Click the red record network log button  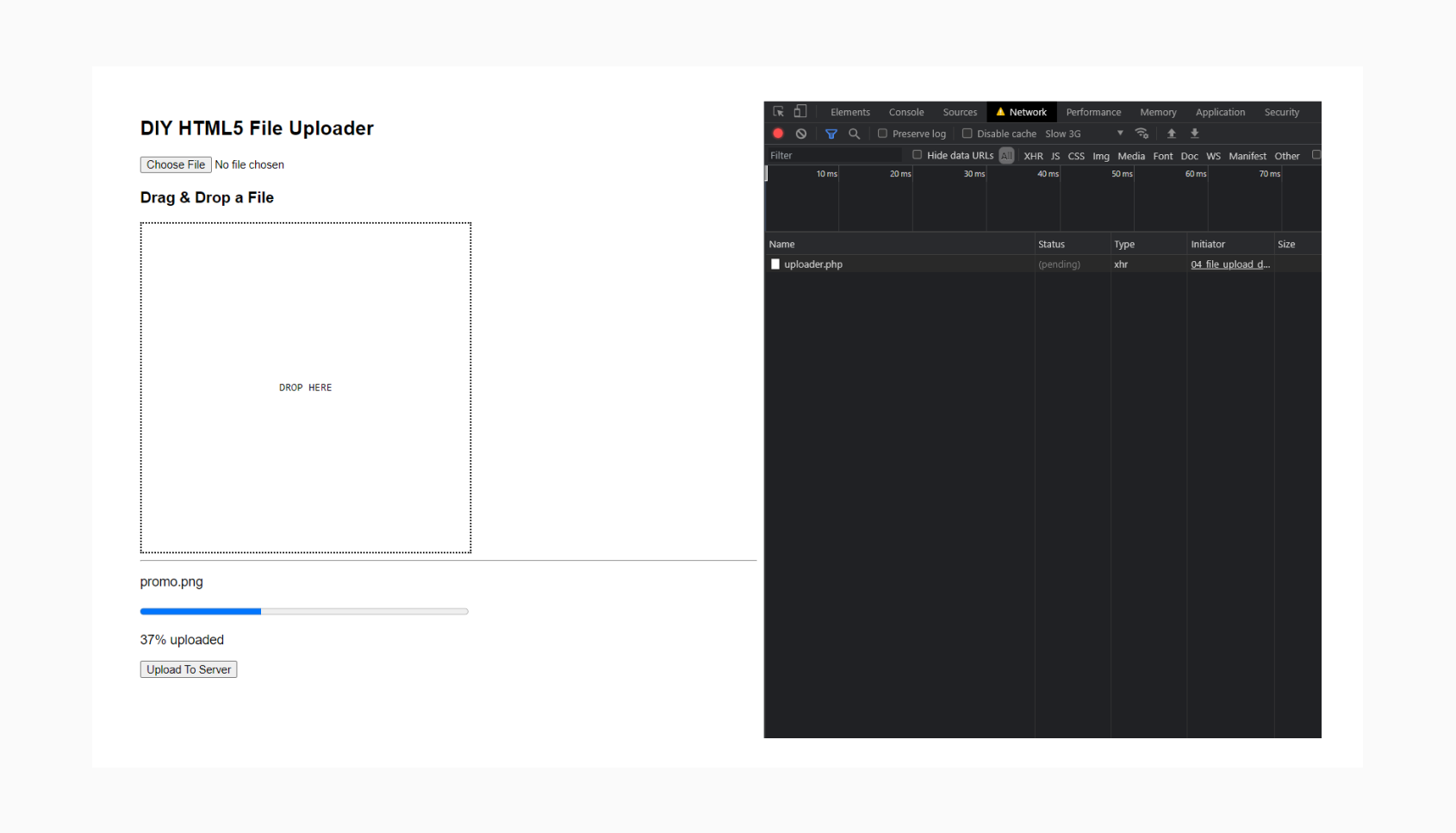778,134
